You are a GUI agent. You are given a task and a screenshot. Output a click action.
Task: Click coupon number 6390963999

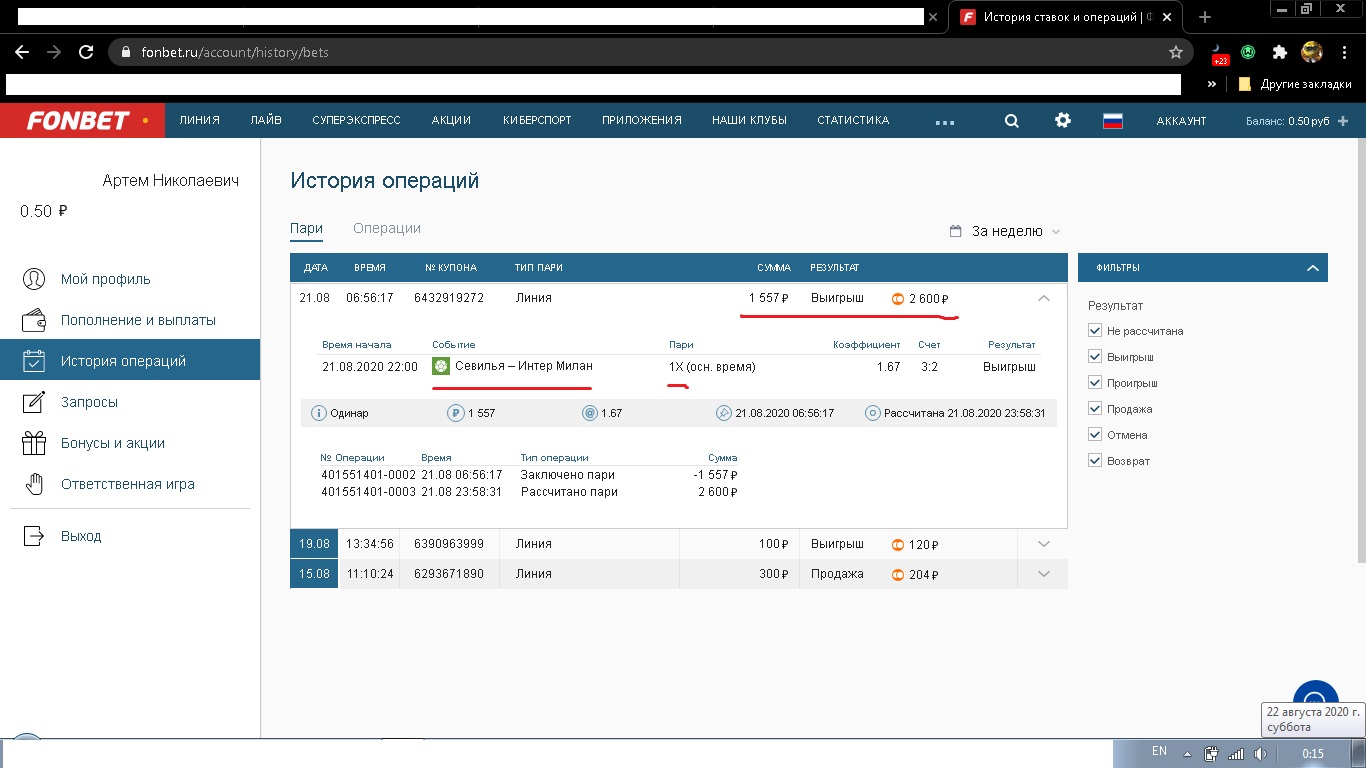point(449,544)
